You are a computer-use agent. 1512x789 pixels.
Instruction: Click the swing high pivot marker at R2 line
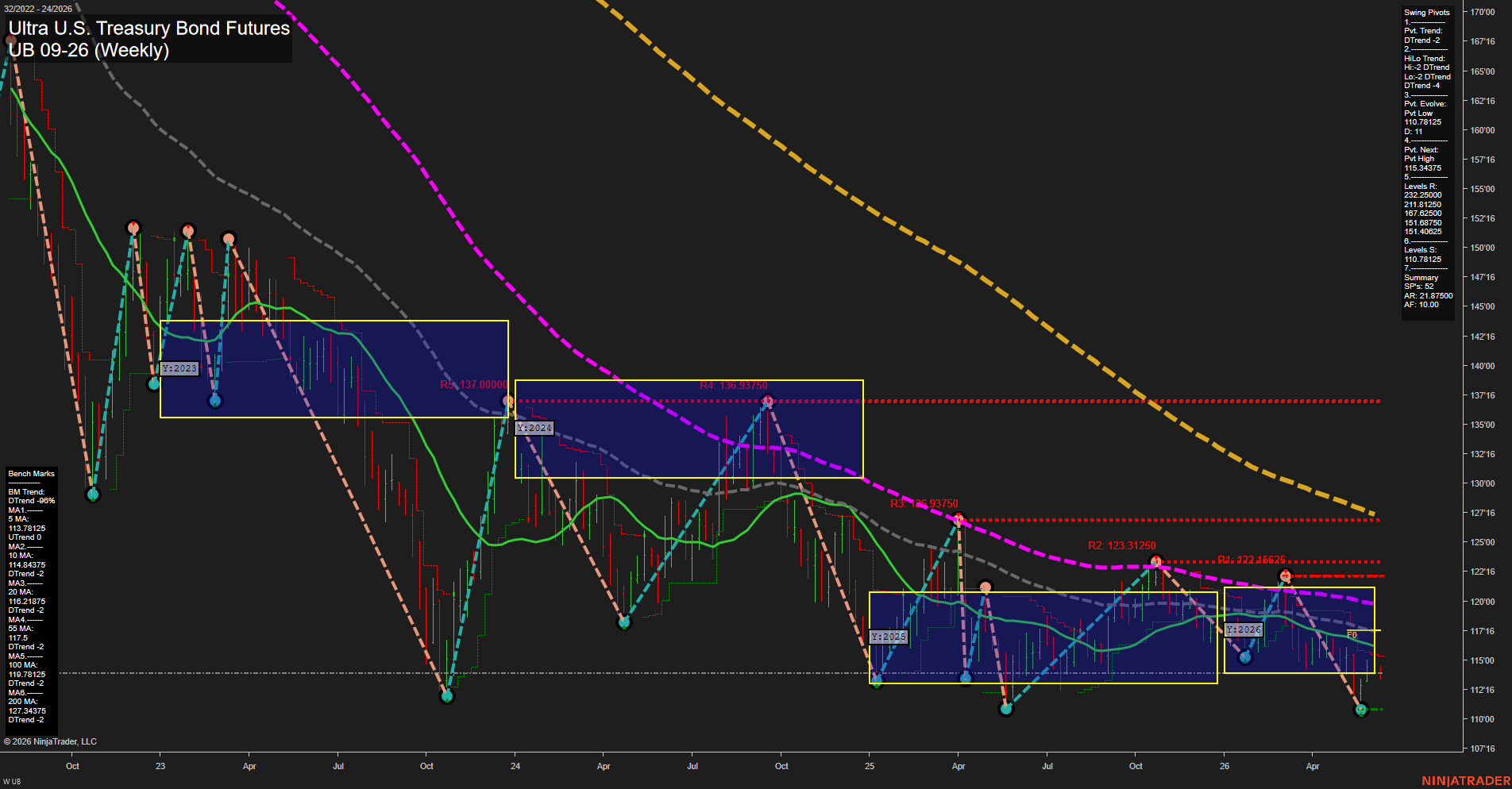[1157, 562]
